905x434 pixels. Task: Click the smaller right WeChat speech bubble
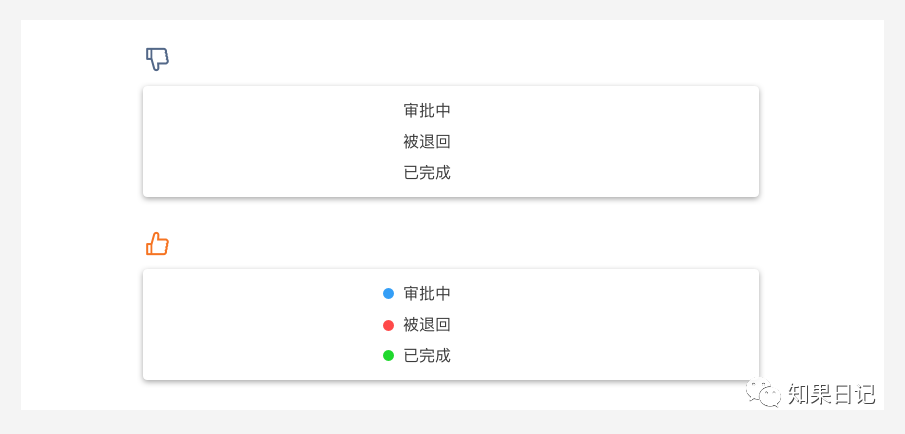point(771,397)
